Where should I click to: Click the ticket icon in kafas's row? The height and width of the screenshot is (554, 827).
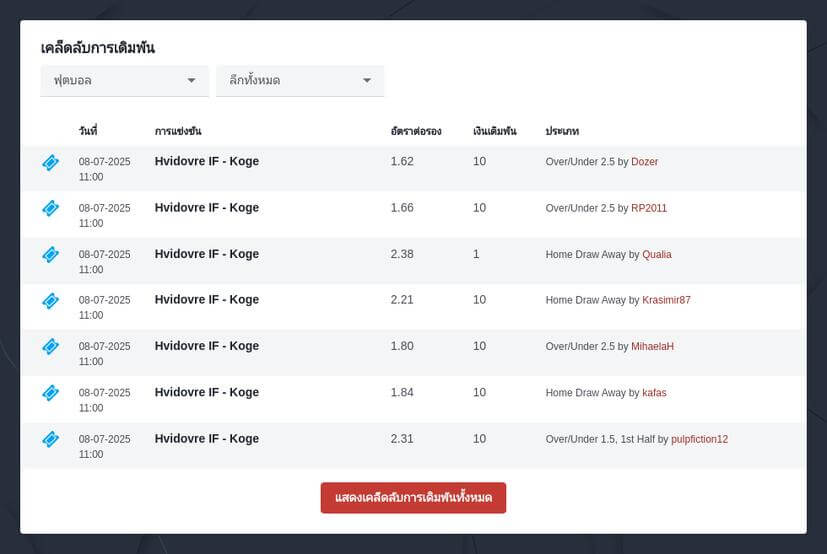click(x=51, y=393)
